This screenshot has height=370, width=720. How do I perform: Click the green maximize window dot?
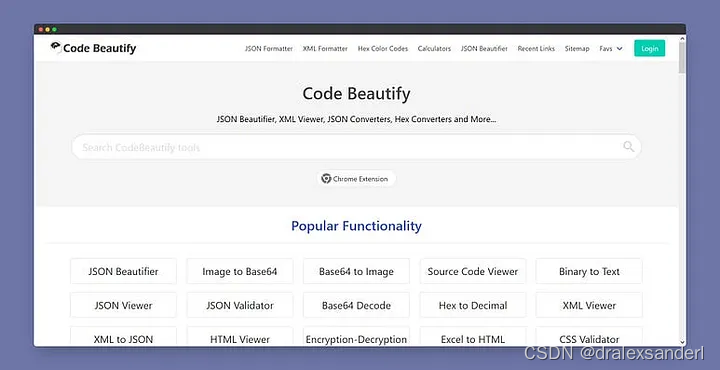[x=54, y=29]
